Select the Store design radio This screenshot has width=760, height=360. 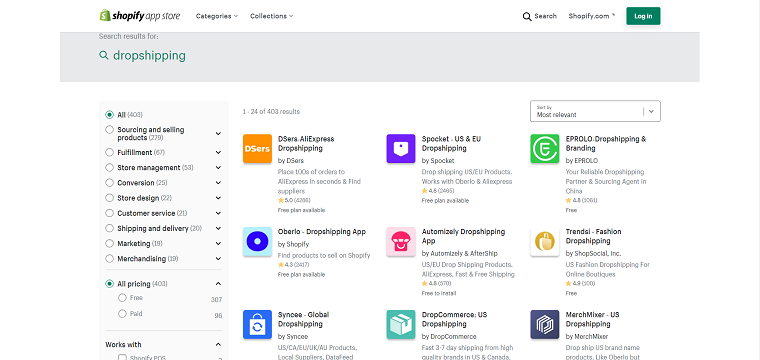(x=110, y=198)
